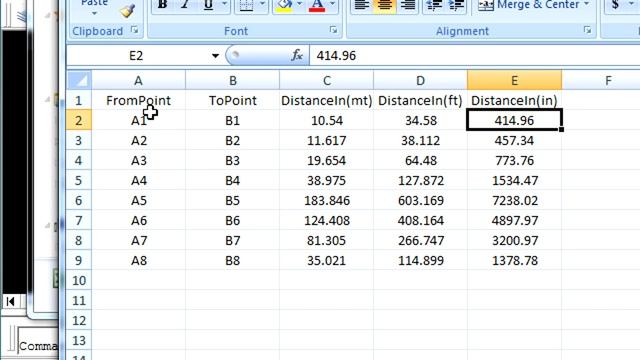Viewport: 640px width, 360px height.
Task: Expand the Paste options arrow
Action: pyautogui.click(x=94, y=14)
